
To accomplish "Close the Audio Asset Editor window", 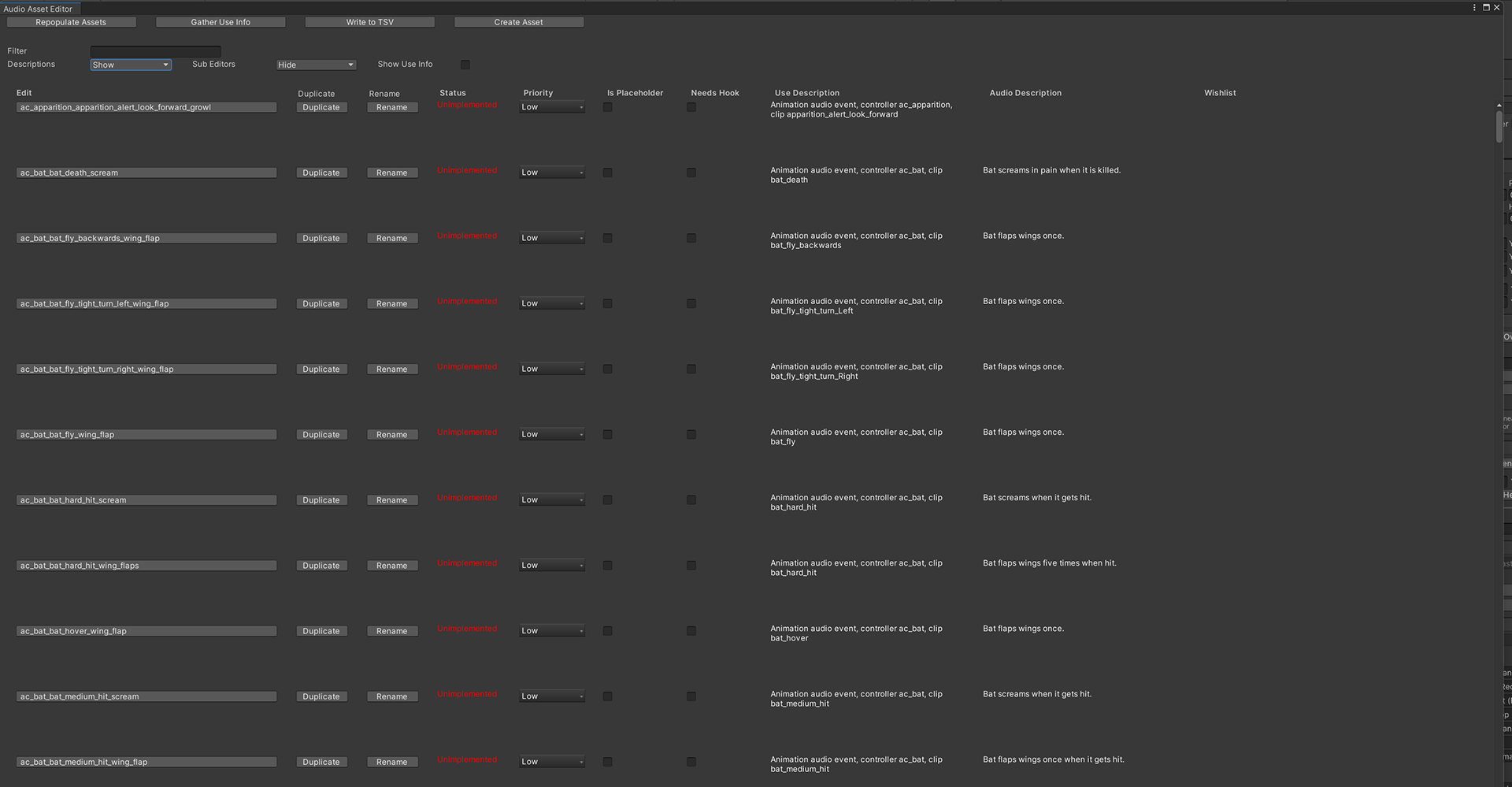I will pos(1497,8).
